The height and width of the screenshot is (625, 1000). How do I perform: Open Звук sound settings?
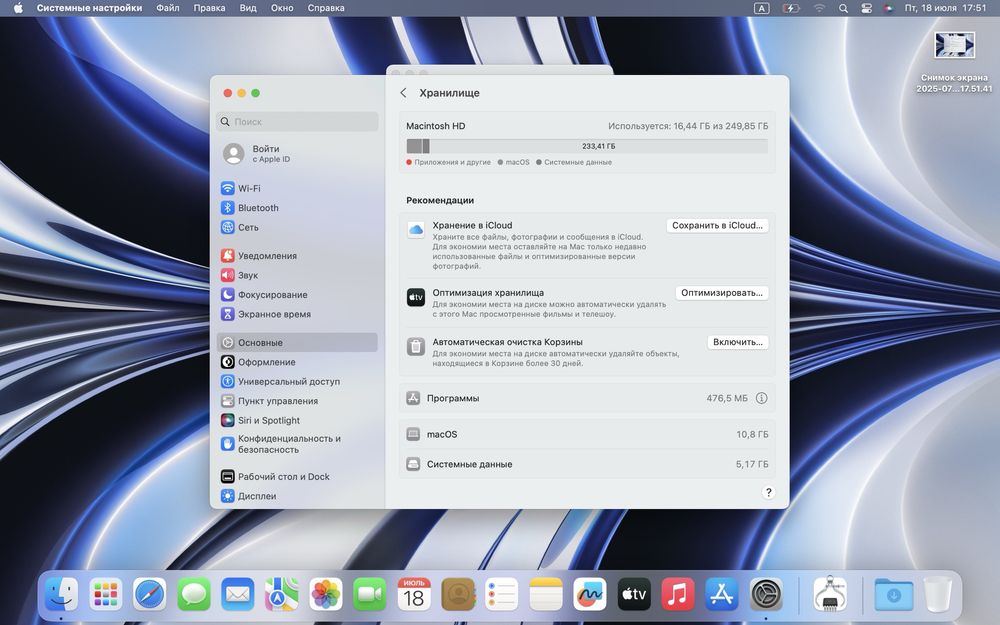tap(297, 275)
